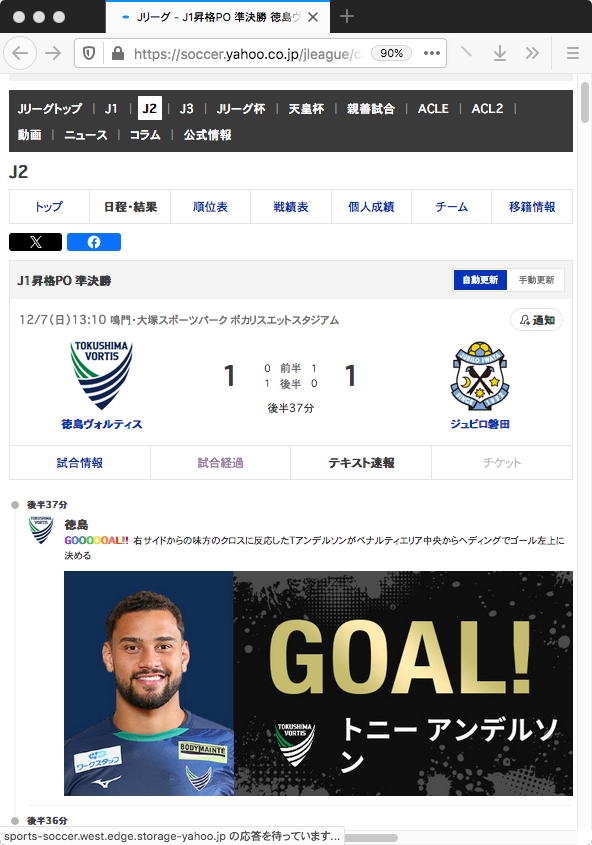Open the Jubilo Iwata team crest
Viewport: 592px width, 845px height.
tap(480, 376)
